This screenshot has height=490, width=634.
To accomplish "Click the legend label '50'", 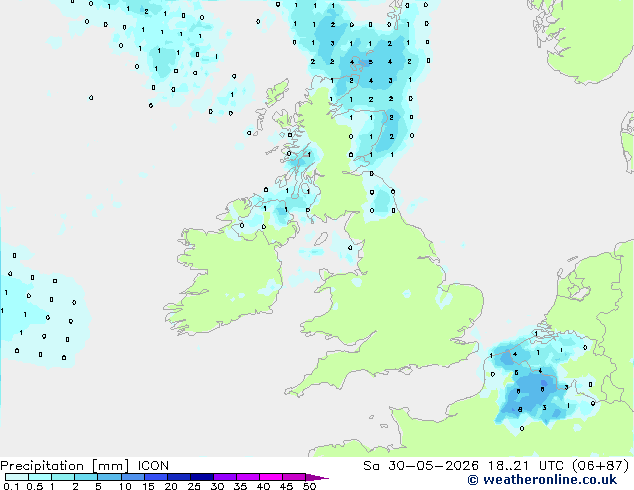I will (309, 486).
